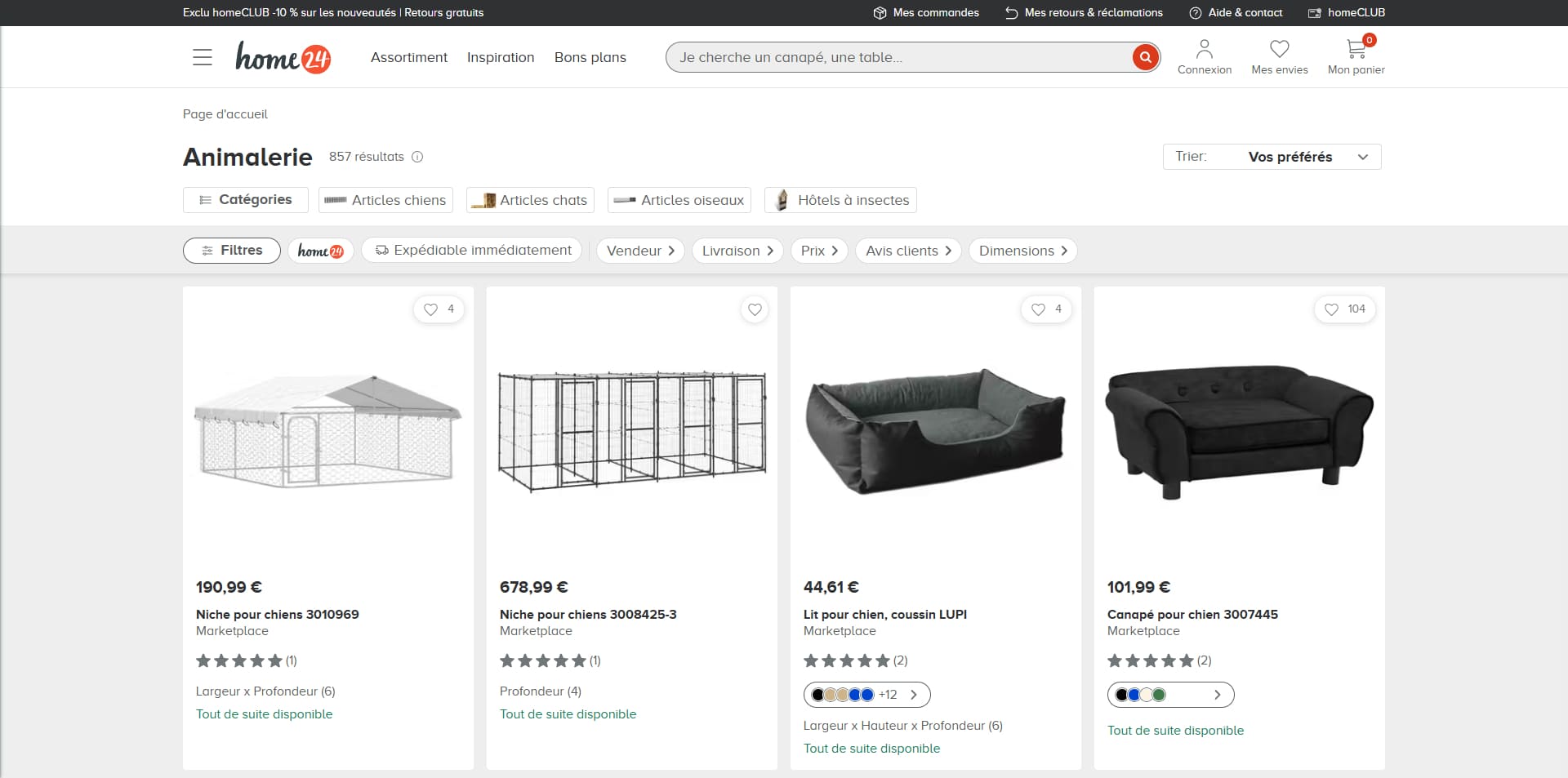Go to the Page d'accueil breadcrumb link
1568x778 pixels.
click(x=225, y=114)
